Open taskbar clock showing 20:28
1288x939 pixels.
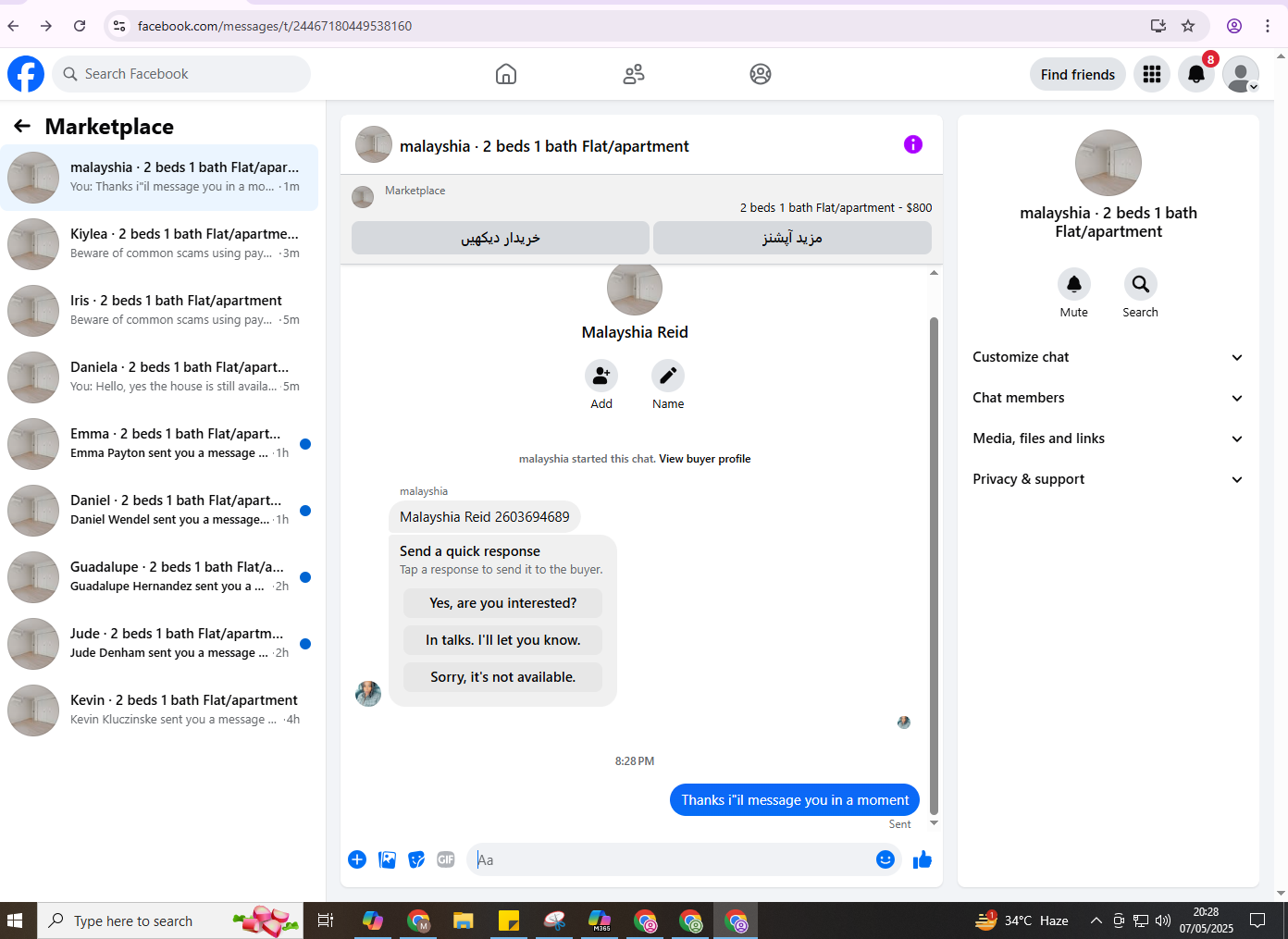[1206, 920]
